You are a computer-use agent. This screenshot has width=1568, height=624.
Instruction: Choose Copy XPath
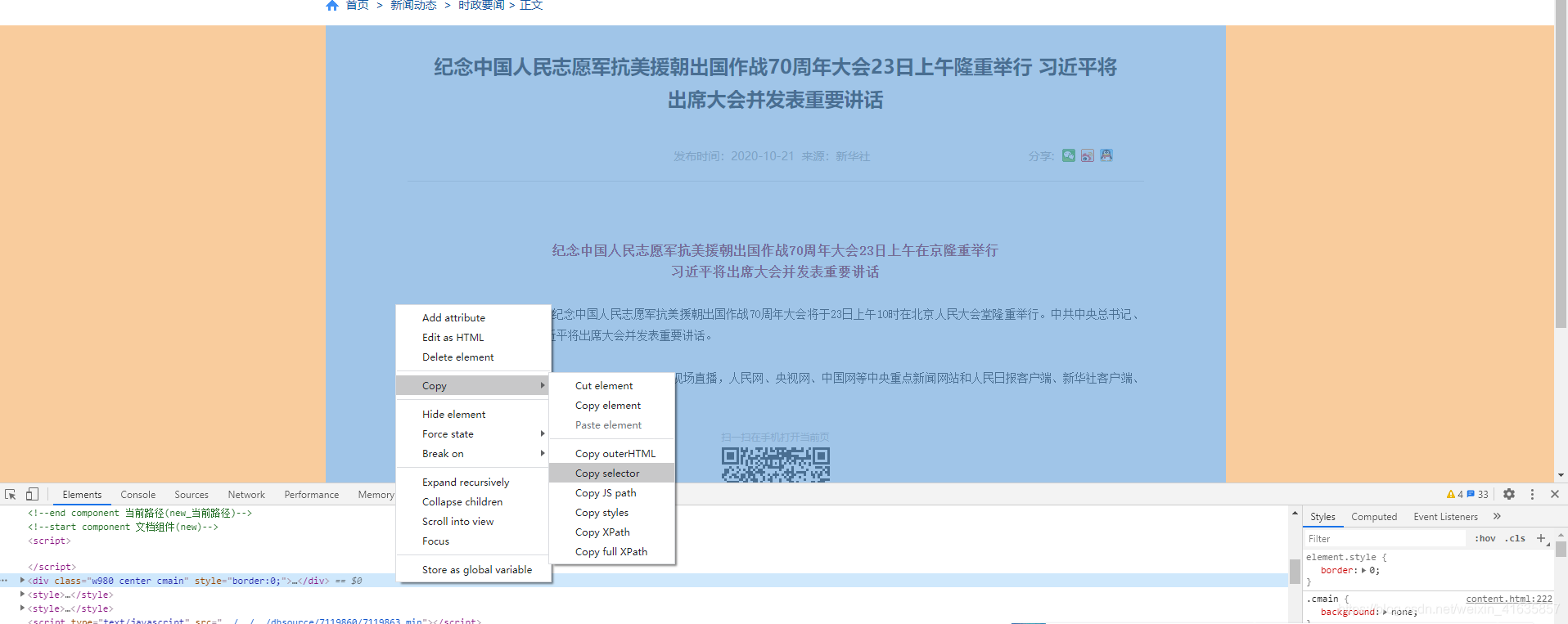612,532
